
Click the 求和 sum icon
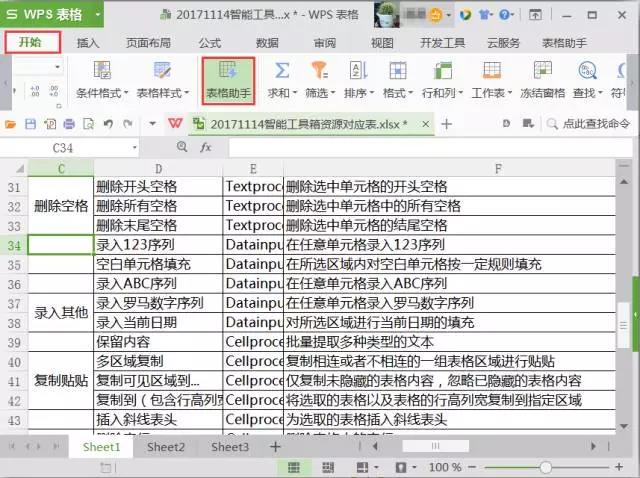tap(282, 70)
